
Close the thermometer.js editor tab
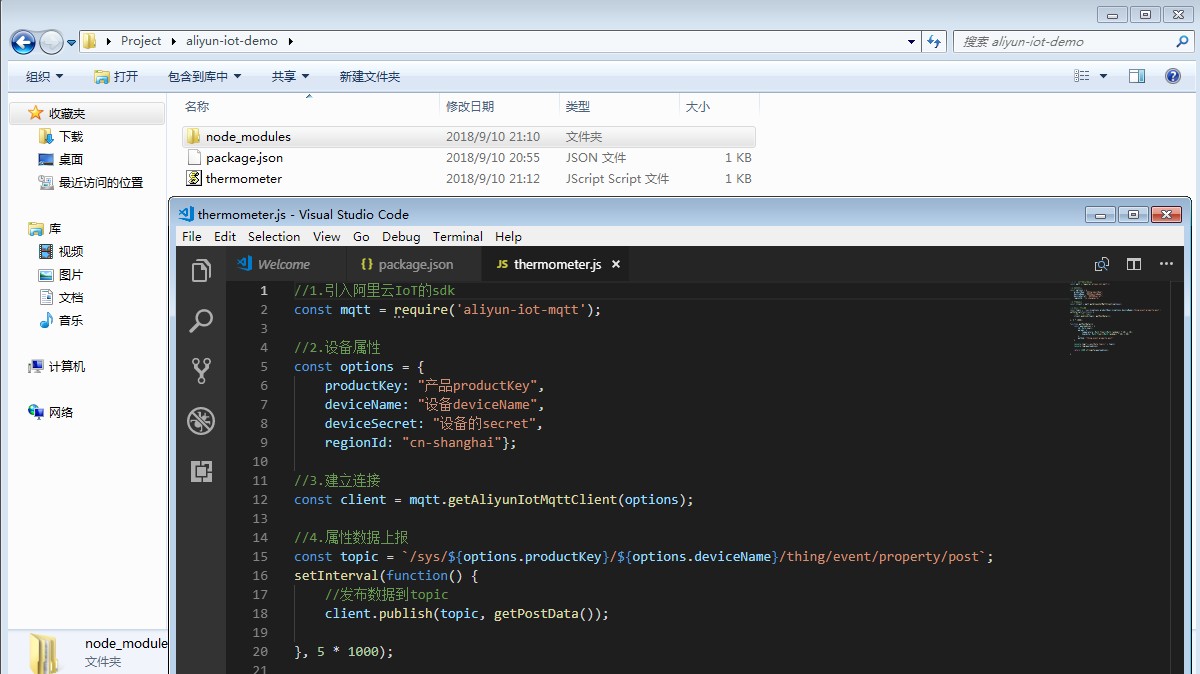[616, 265]
